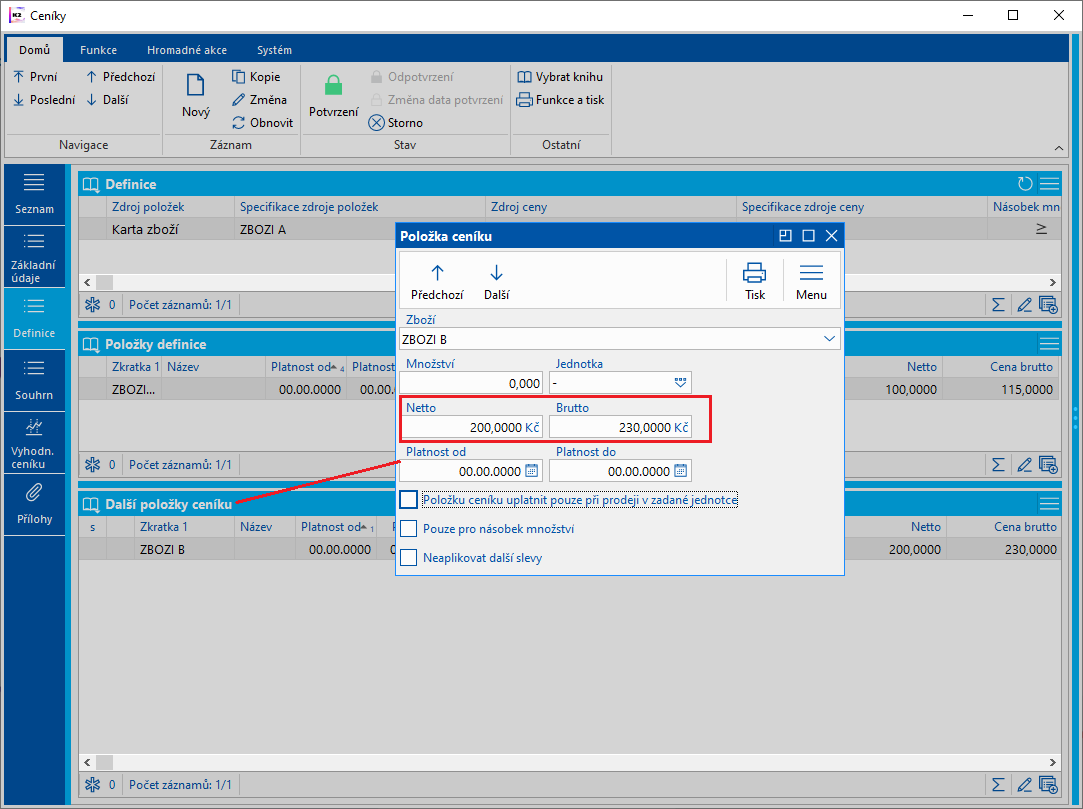The height and width of the screenshot is (809, 1083).
Task: Click the Netto price field
Action: pos(471,427)
